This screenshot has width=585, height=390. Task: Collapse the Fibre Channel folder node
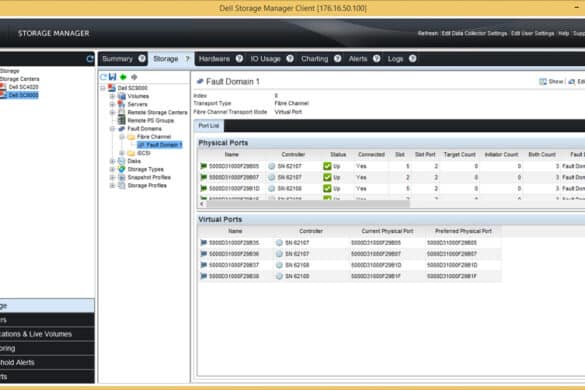click(122, 137)
